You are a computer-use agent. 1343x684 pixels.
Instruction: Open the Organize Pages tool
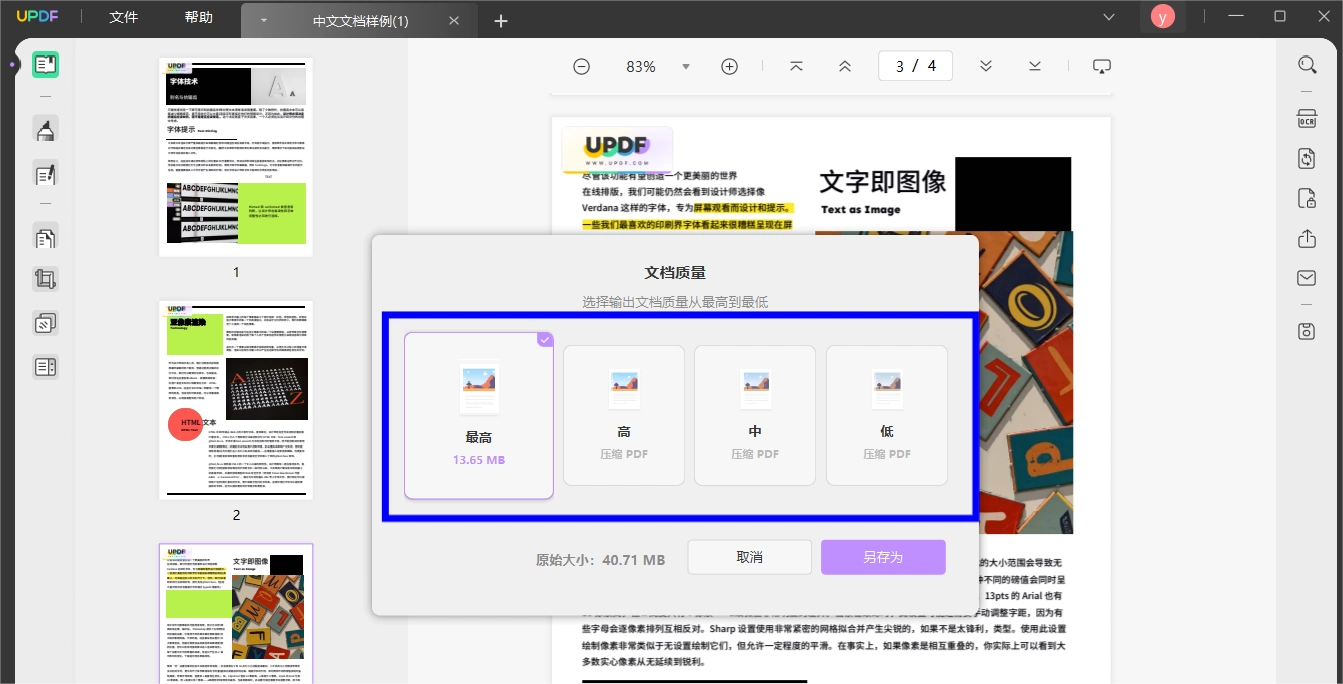coord(45,237)
